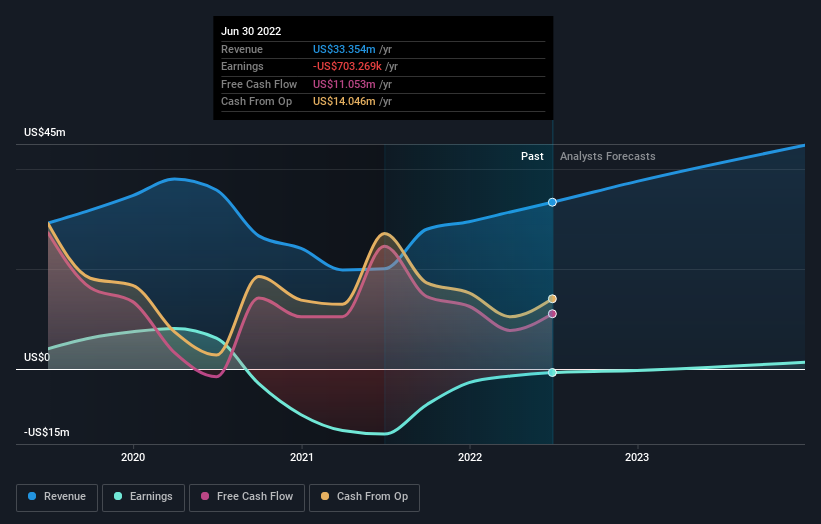The width and height of the screenshot is (821, 524).
Task: Click the blue Revenue data point marker
Action: (x=552, y=202)
